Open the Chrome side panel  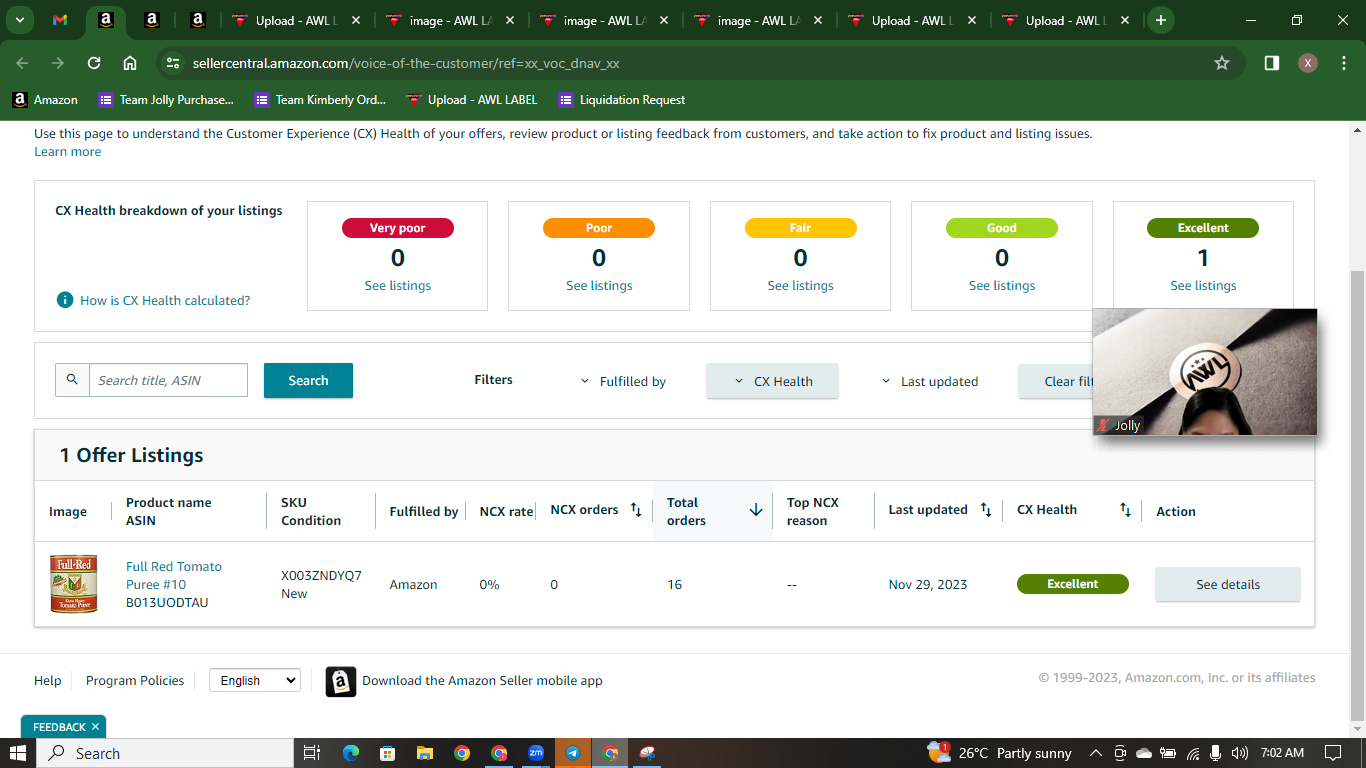click(1271, 63)
